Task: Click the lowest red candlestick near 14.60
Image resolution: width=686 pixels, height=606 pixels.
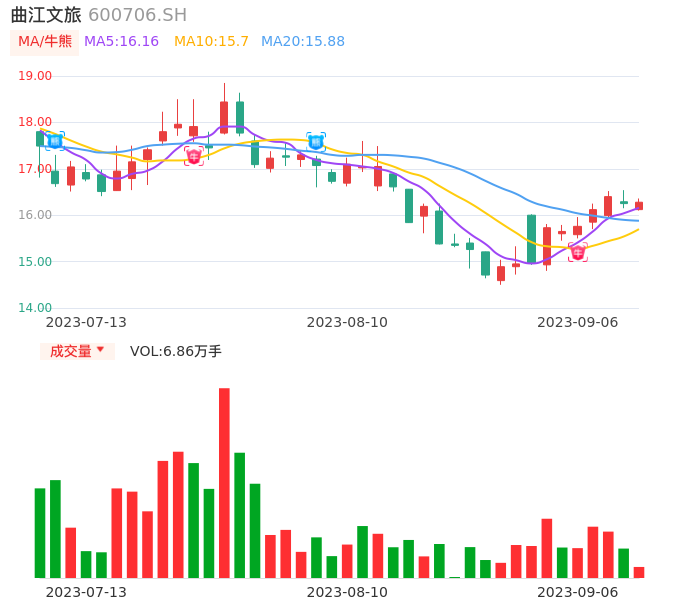Action: point(501,273)
